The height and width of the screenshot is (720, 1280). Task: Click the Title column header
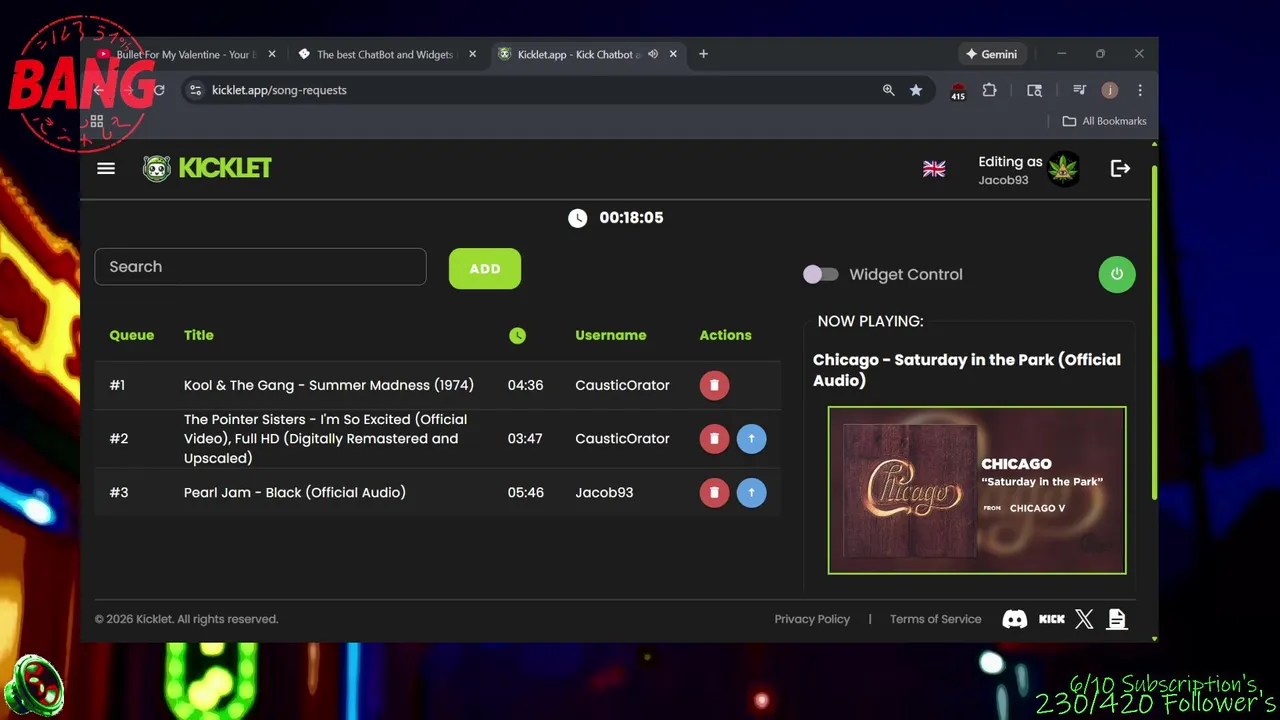[199, 335]
